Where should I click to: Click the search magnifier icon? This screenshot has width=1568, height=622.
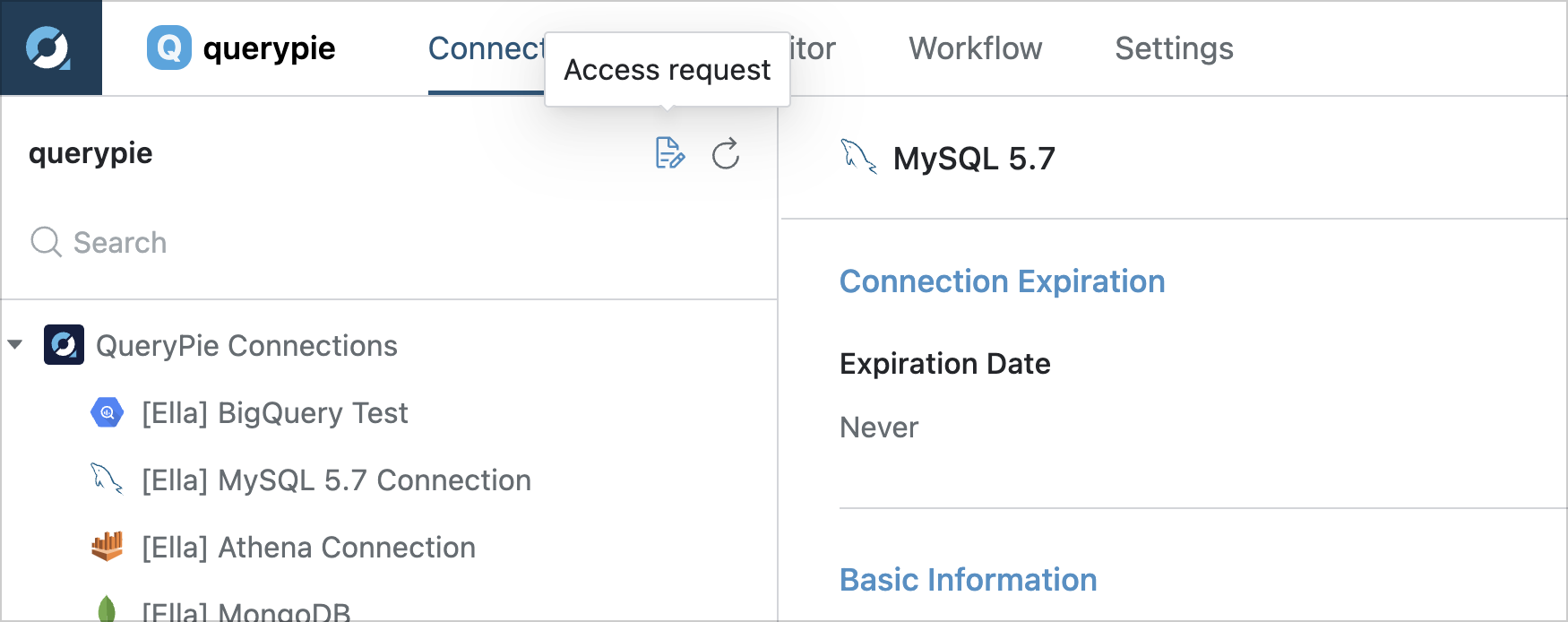click(46, 242)
